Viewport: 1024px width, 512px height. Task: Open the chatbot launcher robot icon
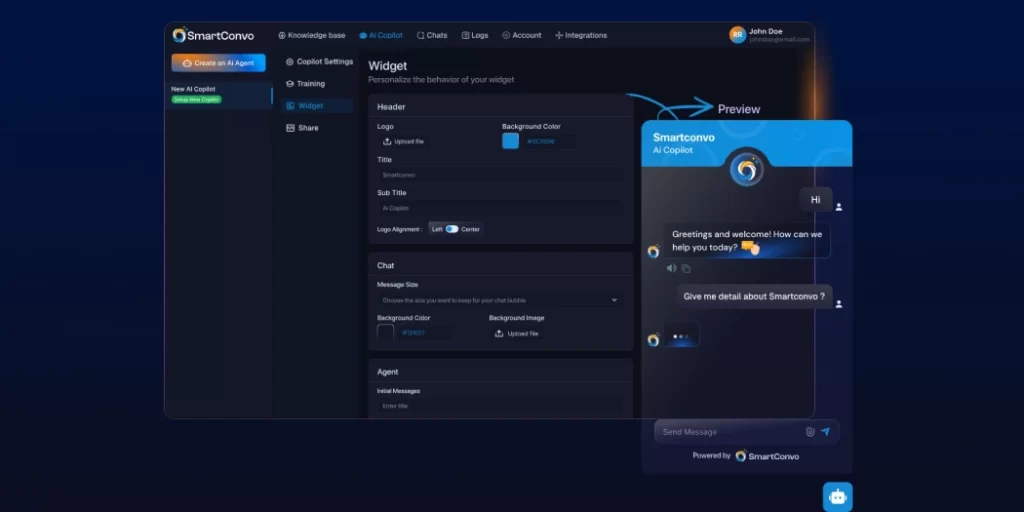(x=837, y=496)
